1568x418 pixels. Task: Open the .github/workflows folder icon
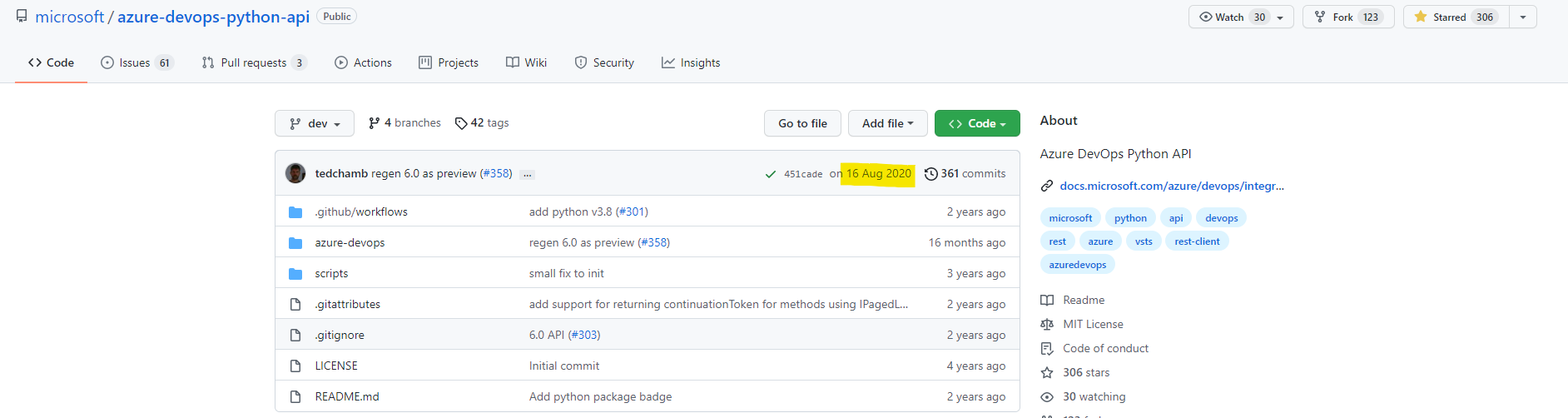(x=295, y=212)
